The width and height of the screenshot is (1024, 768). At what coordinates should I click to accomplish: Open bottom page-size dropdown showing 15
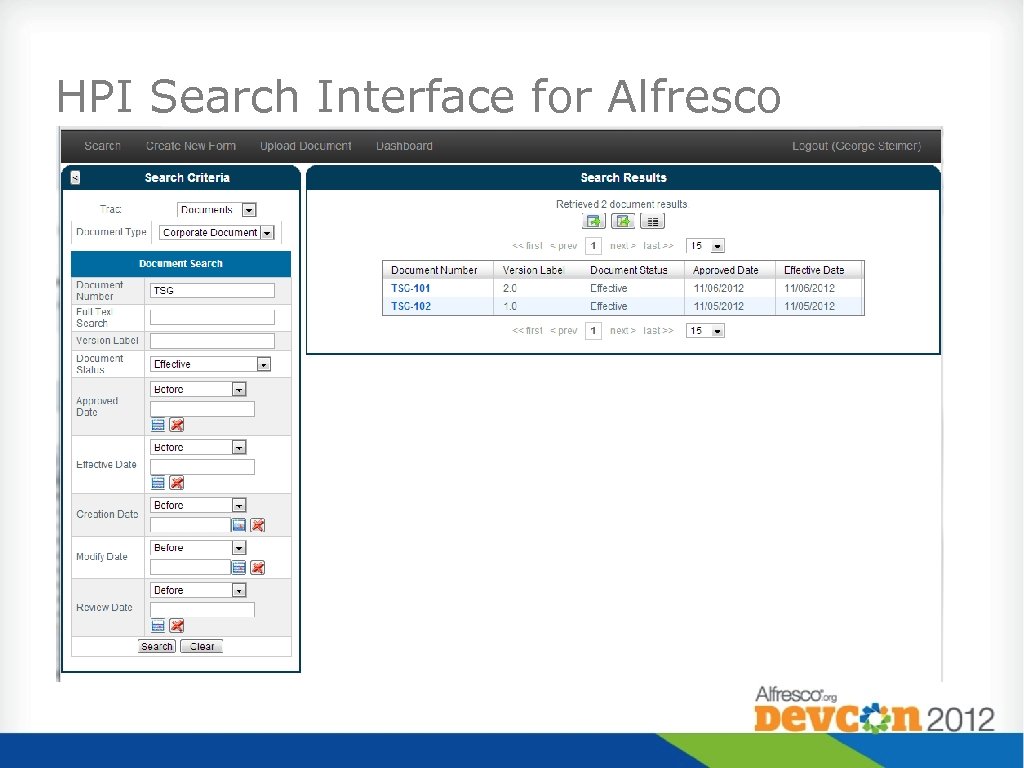tap(705, 331)
